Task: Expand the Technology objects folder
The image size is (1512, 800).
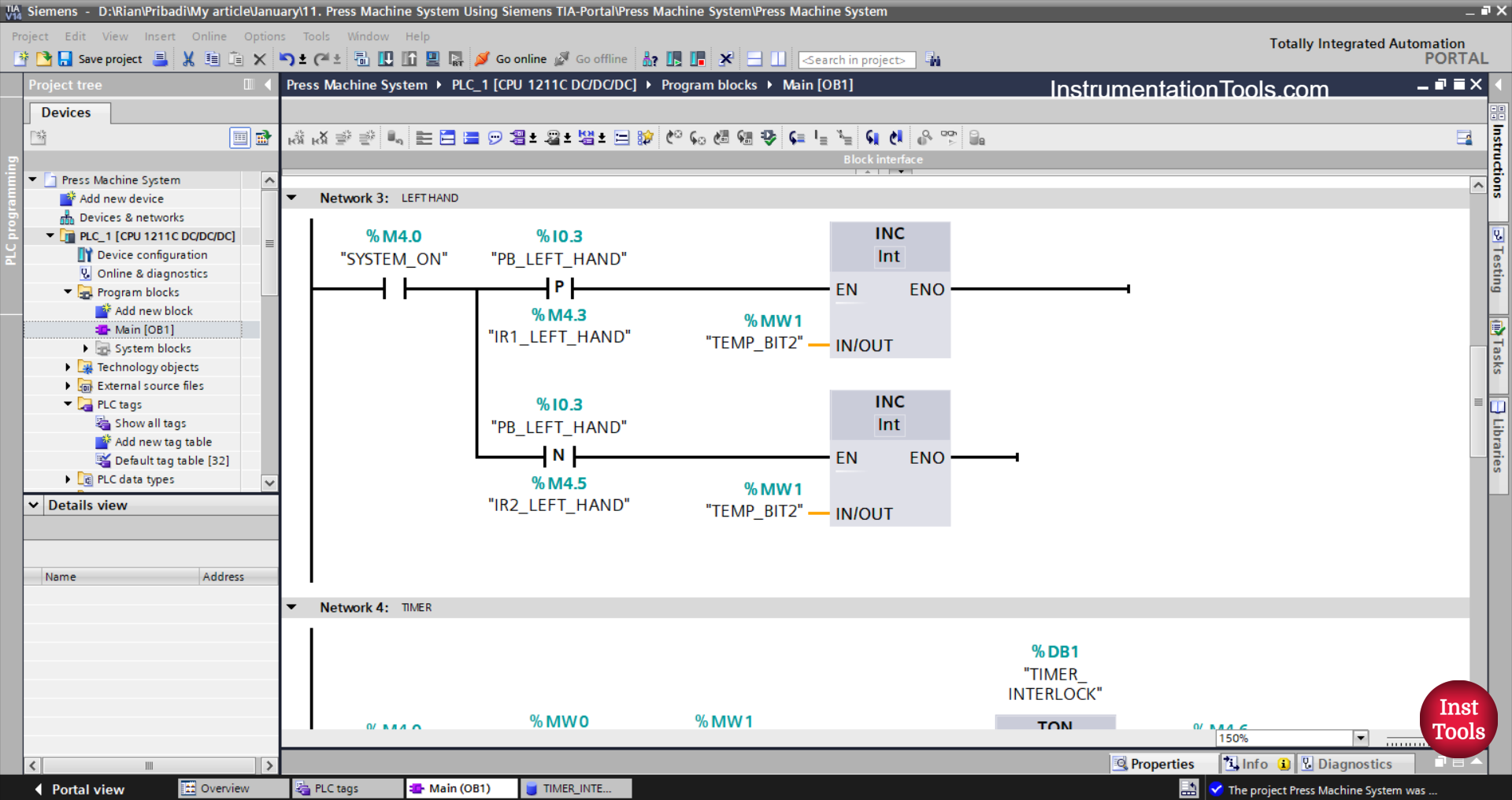Action: coord(68,367)
